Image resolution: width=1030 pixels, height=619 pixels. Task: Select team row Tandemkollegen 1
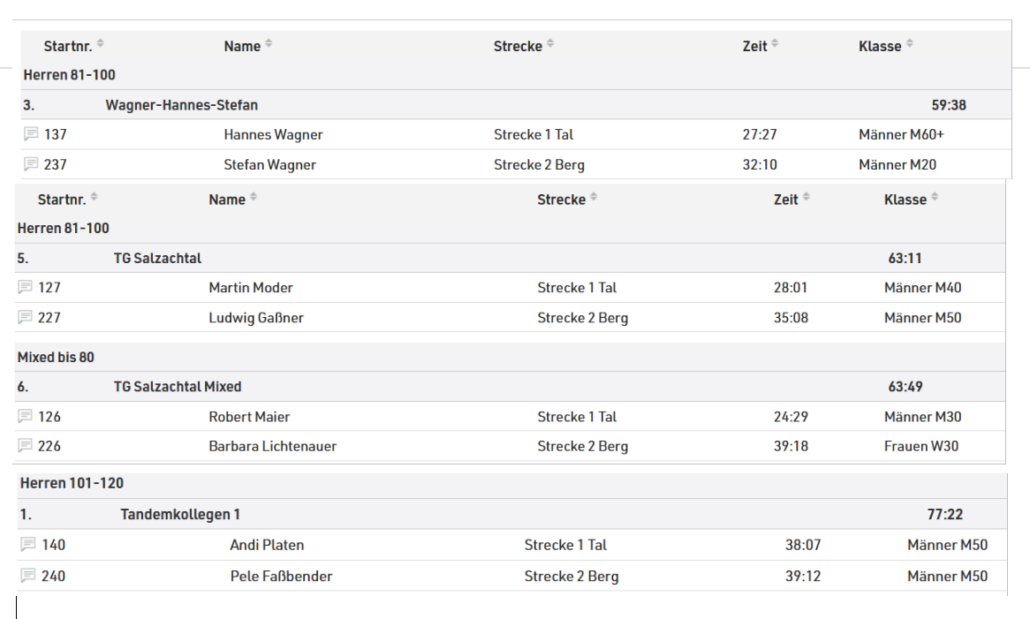512,514
